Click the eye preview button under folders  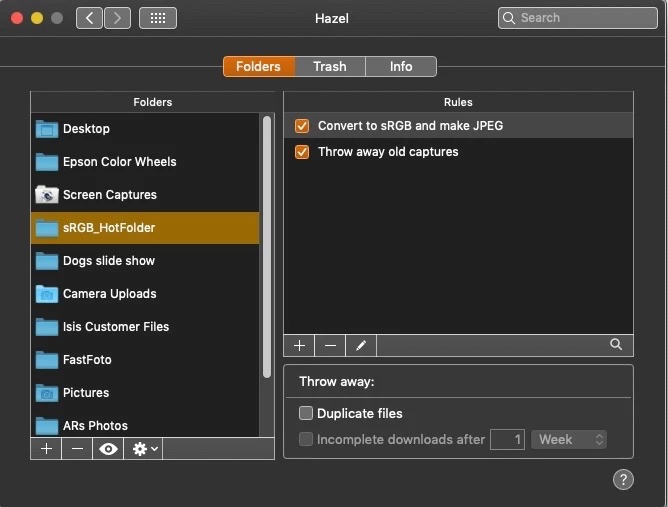pos(108,449)
